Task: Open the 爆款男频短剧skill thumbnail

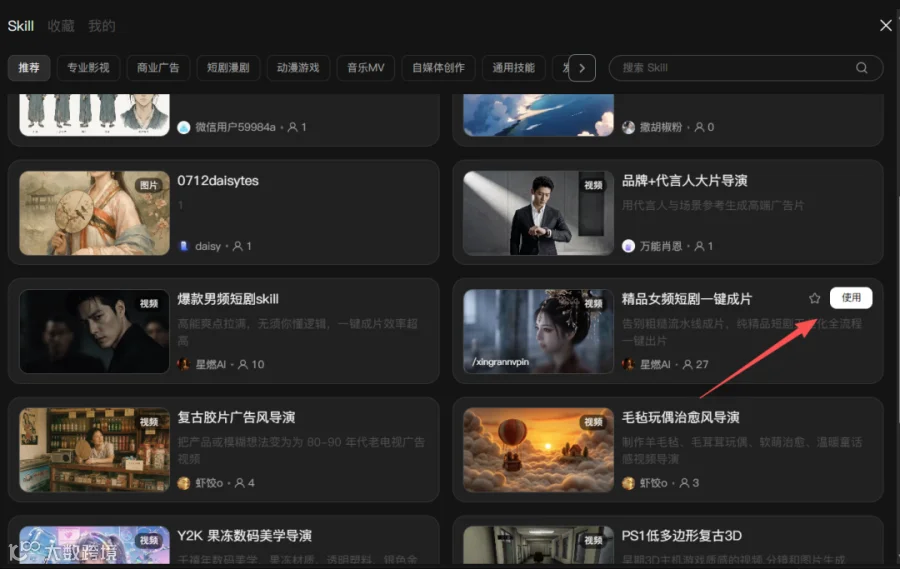Action: coord(95,331)
